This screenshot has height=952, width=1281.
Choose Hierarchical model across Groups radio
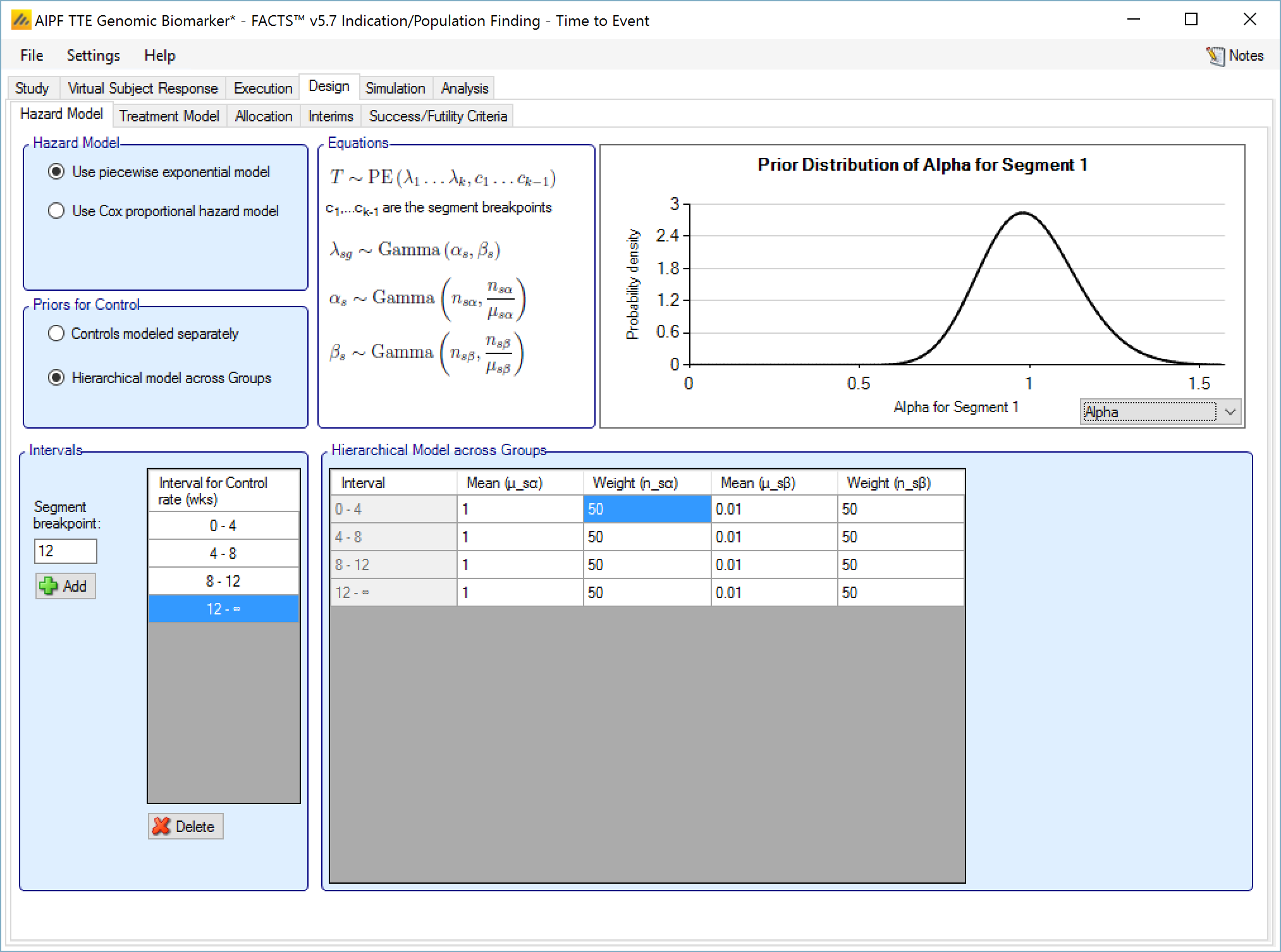click(x=56, y=378)
